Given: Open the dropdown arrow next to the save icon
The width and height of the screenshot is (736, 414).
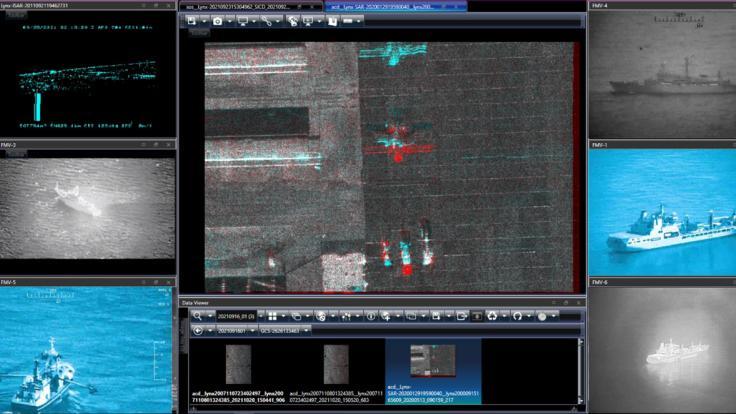Looking at the screenshot, I should coord(204,21).
